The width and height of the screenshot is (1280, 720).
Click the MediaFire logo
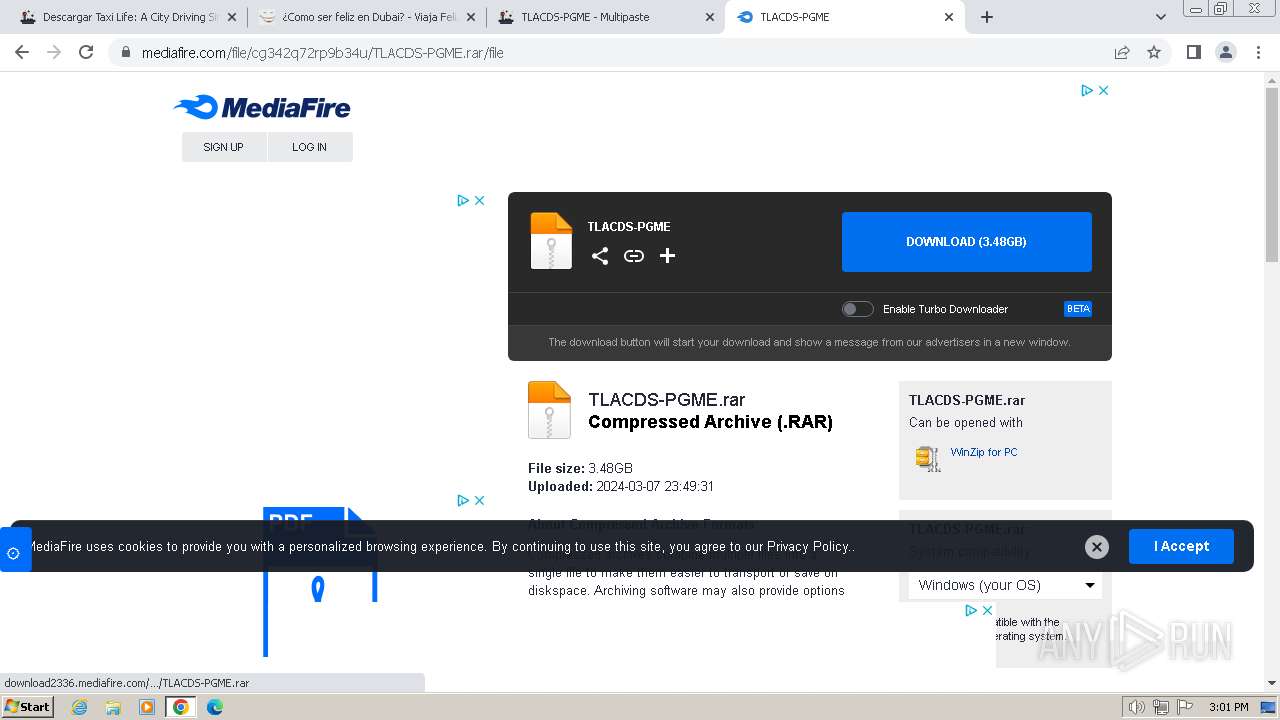(262, 107)
